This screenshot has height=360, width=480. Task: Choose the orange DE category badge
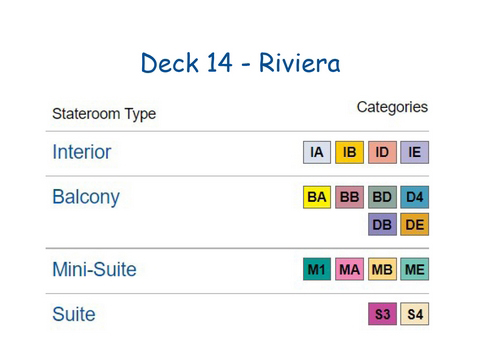pos(415,224)
